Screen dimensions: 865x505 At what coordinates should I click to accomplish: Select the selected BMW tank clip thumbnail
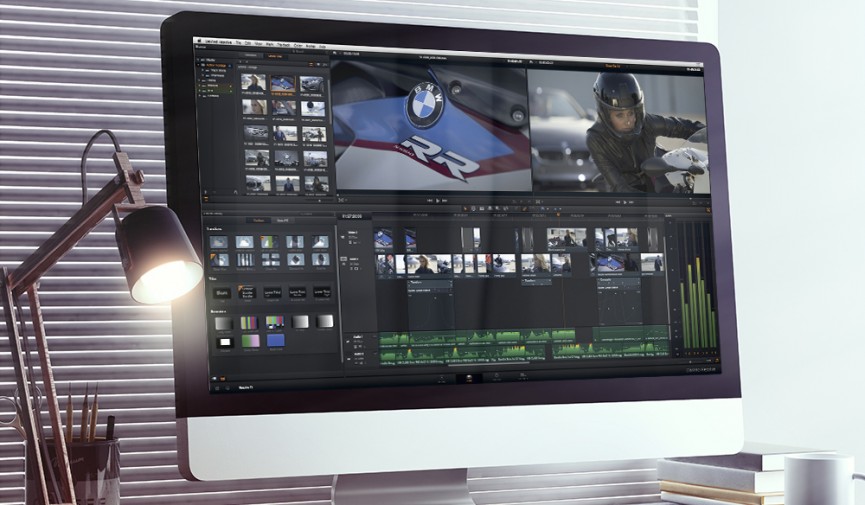[282, 84]
